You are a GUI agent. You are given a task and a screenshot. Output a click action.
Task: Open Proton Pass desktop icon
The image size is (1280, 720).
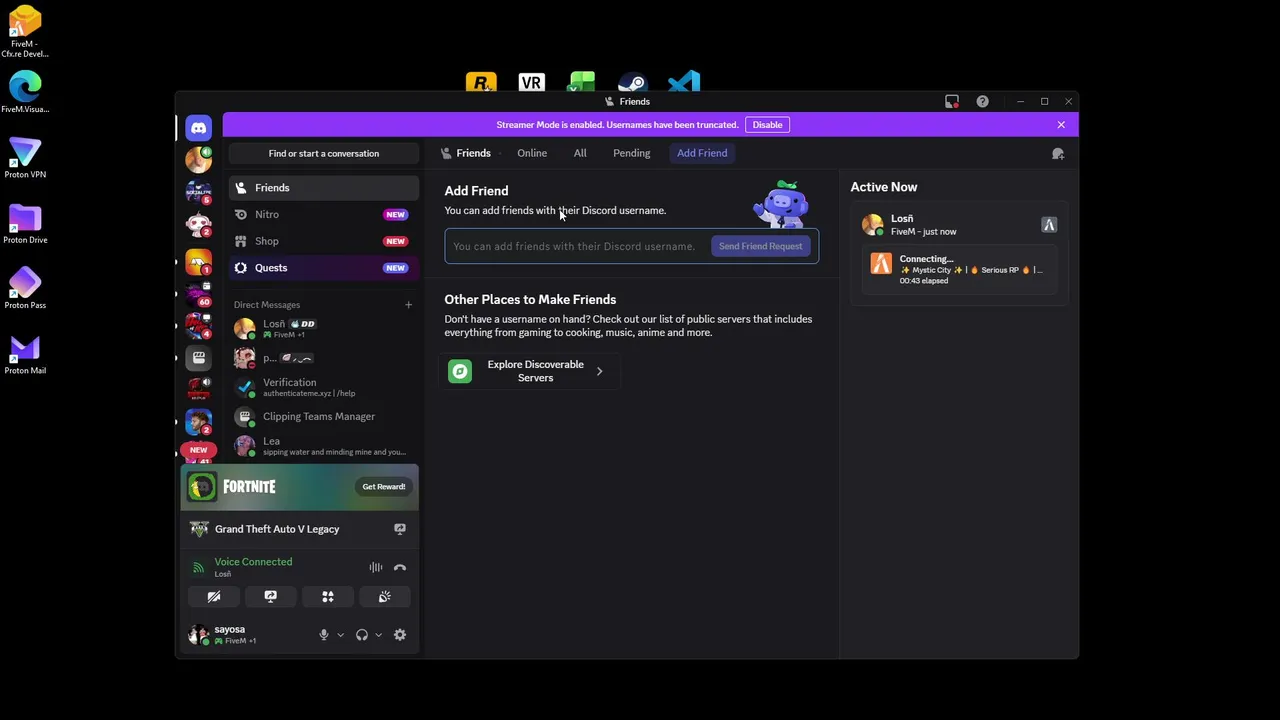[x=25, y=289]
